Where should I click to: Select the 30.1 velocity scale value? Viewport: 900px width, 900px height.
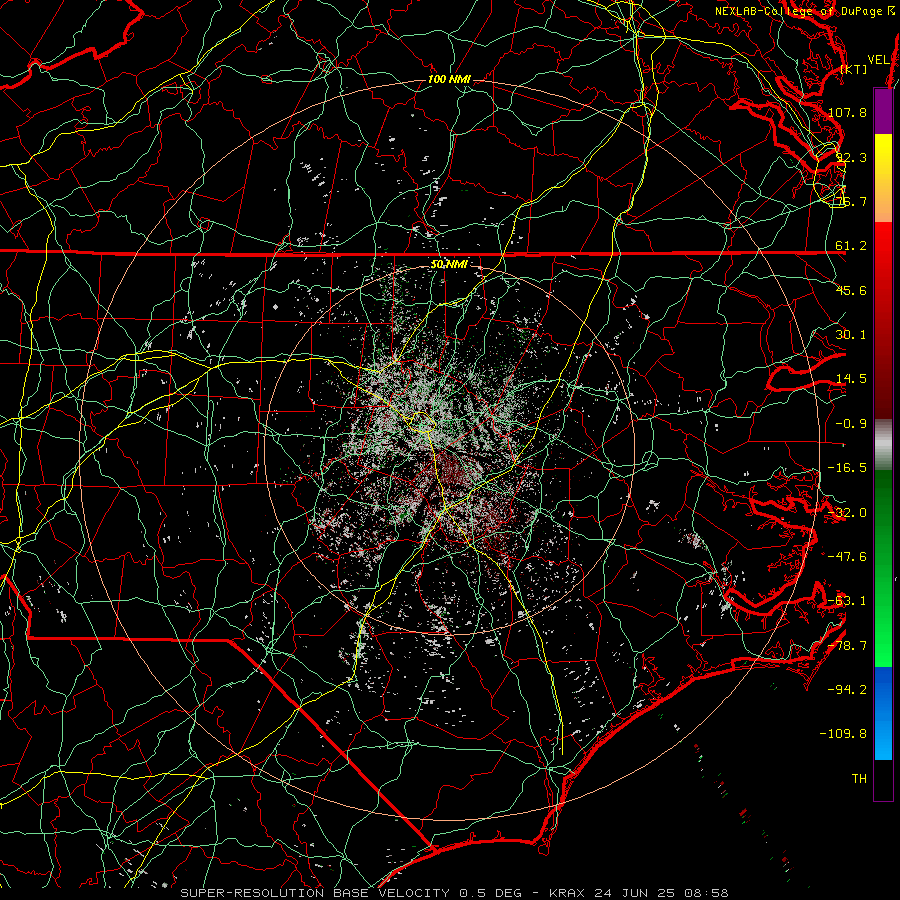(851, 335)
